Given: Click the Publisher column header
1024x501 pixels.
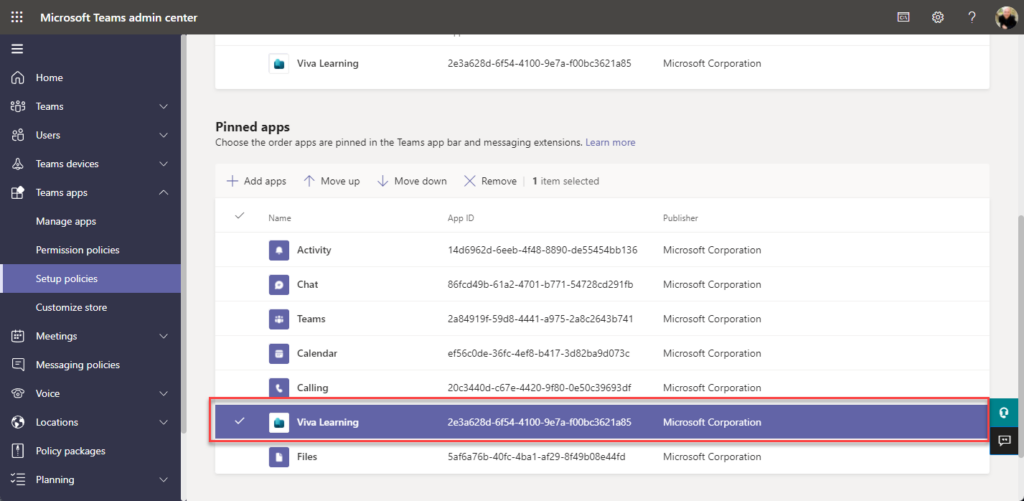Looking at the screenshot, I should pos(680,218).
